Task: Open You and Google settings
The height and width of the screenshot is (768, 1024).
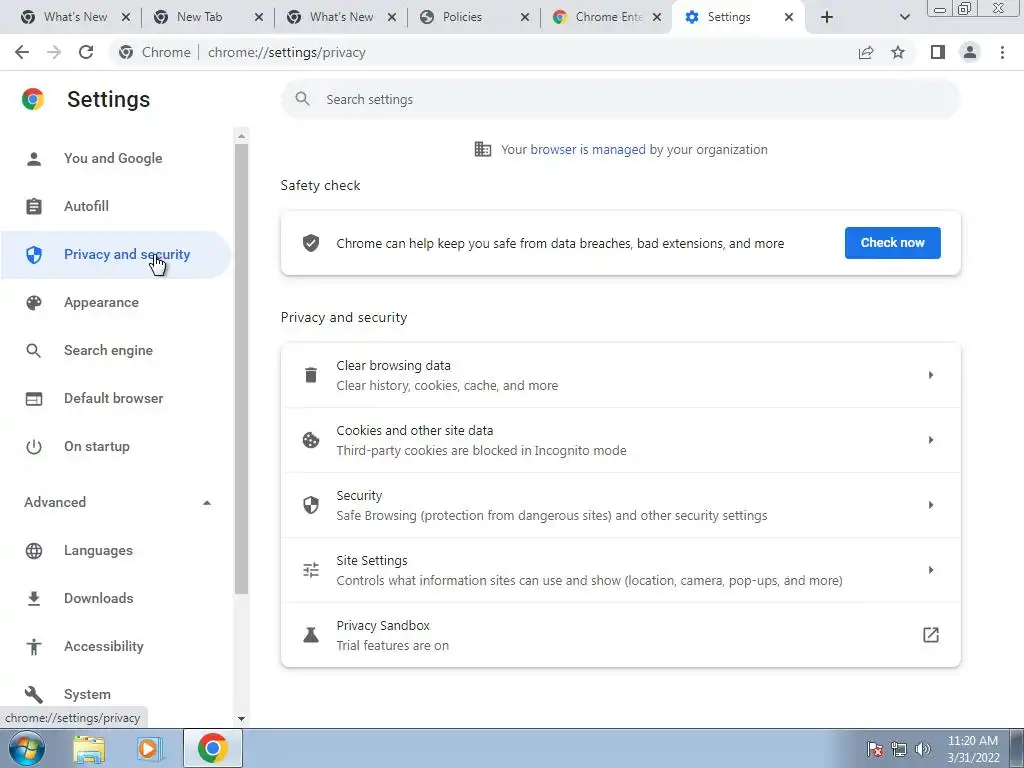Action: pyautogui.click(x=115, y=158)
